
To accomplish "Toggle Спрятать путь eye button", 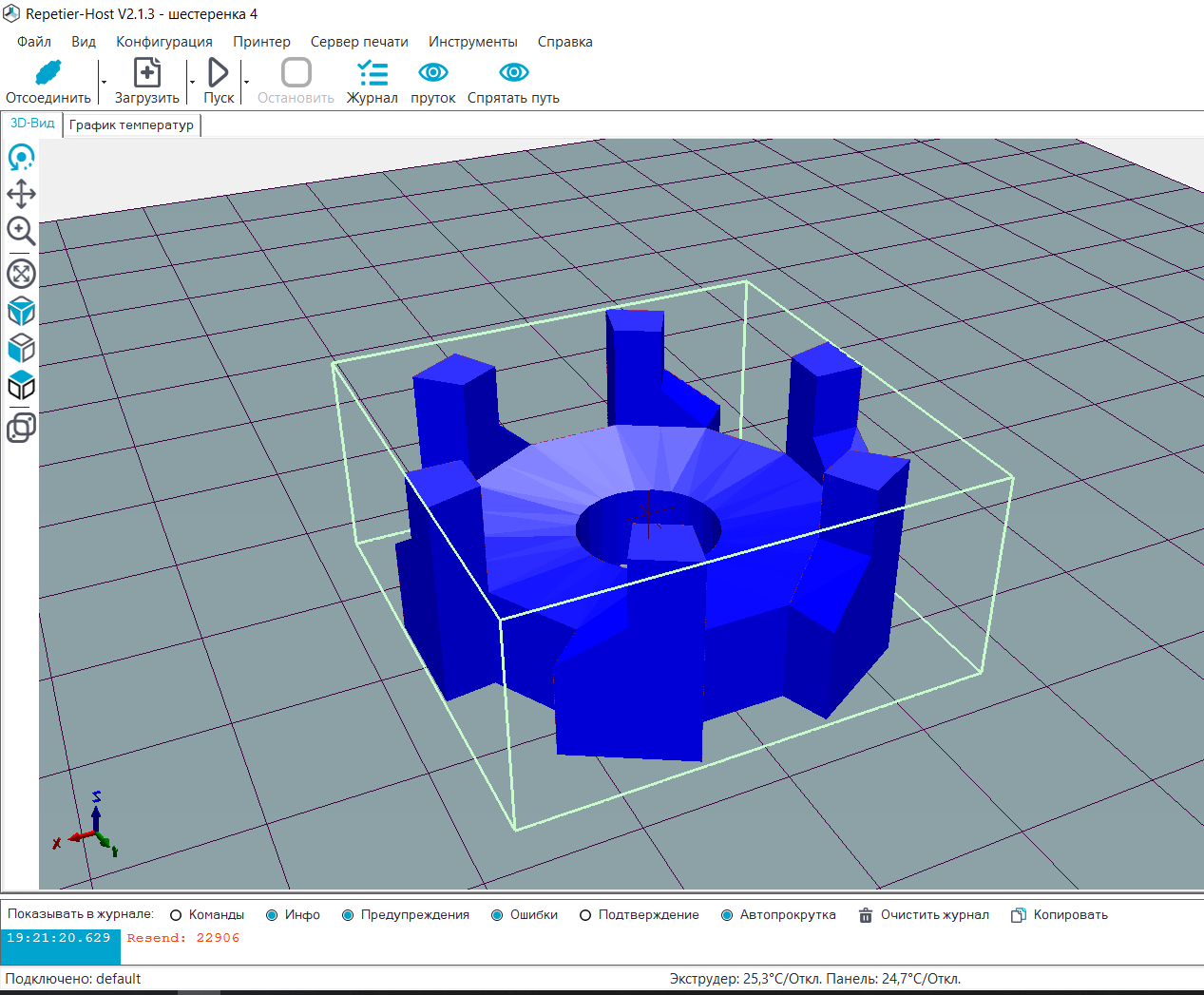I will click(513, 73).
